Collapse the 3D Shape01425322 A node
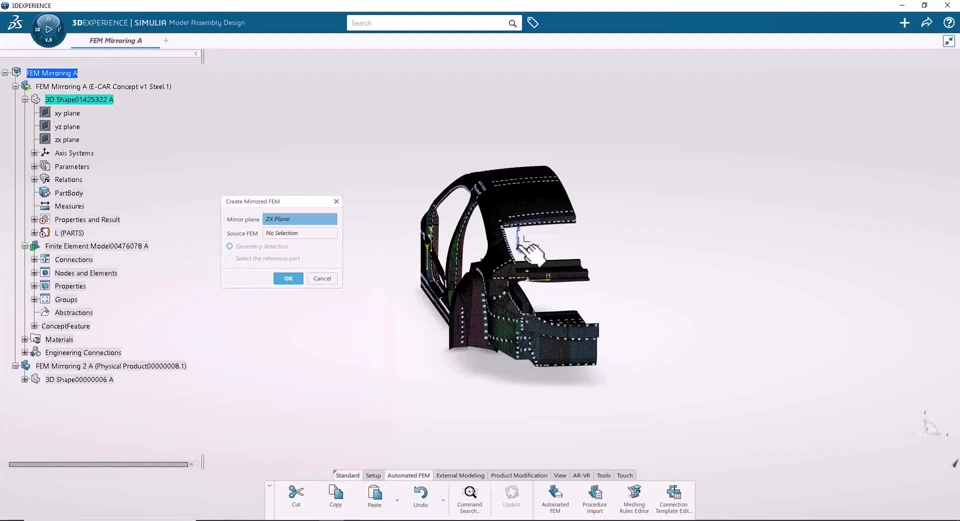Viewport: 960px width, 521px height. (25, 99)
